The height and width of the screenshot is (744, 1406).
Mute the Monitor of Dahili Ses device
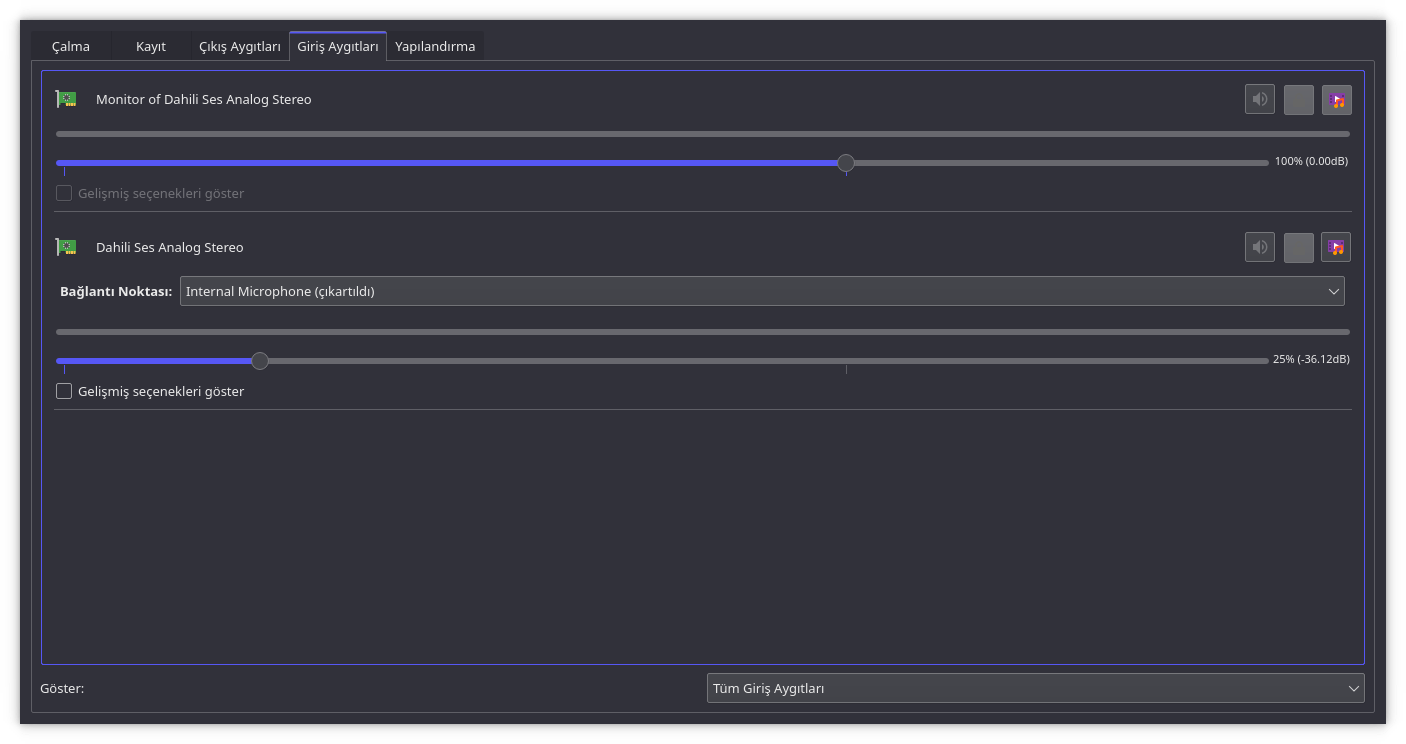coord(1260,99)
